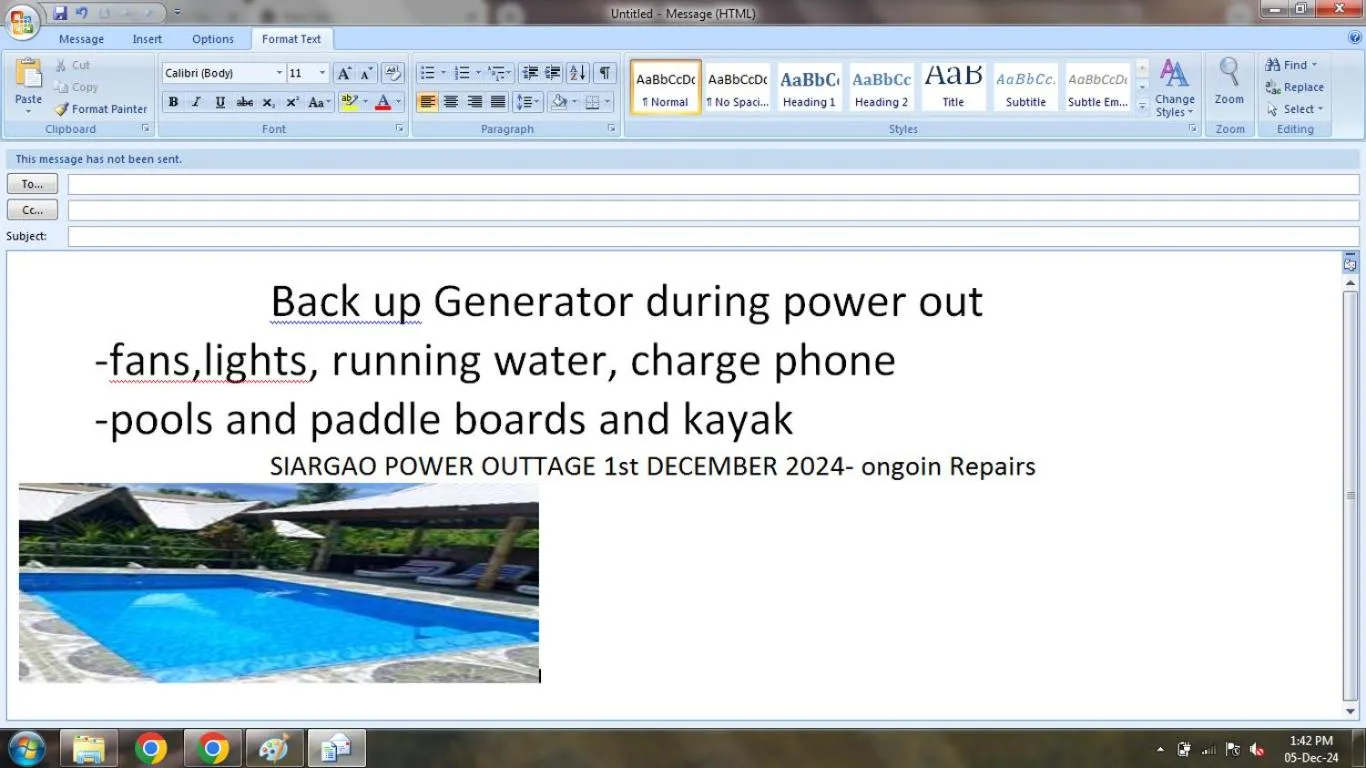
Task: Click the Grow Font icon
Action: (x=343, y=73)
